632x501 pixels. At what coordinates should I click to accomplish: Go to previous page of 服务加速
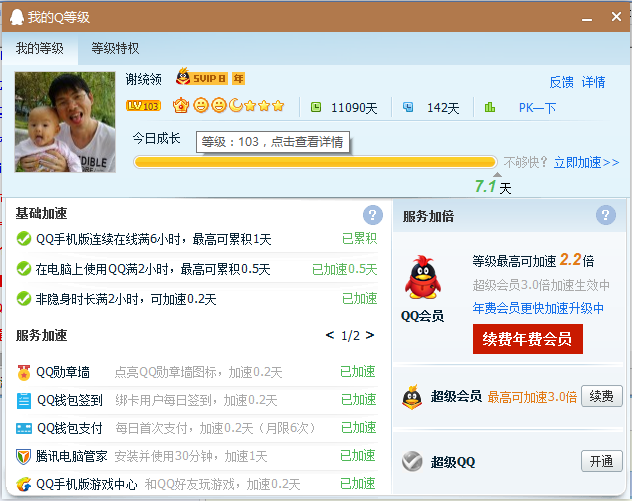(x=330, y=335)
